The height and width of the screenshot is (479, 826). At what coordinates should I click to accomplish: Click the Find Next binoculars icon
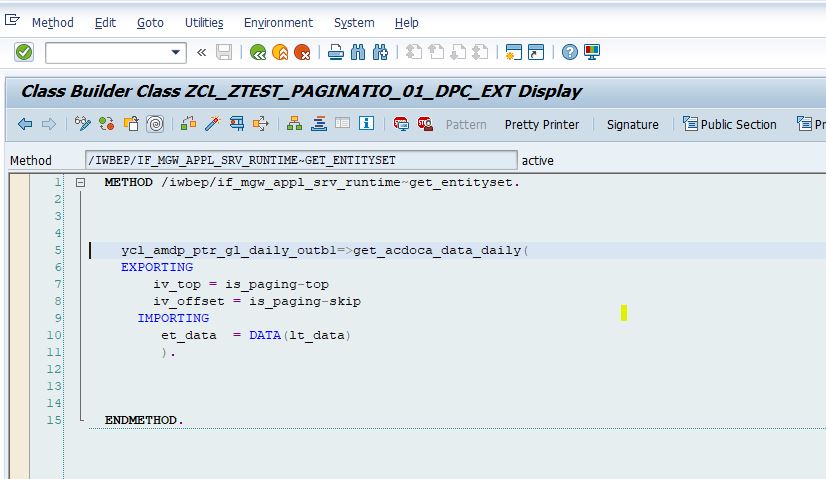(x=380, y=52)
